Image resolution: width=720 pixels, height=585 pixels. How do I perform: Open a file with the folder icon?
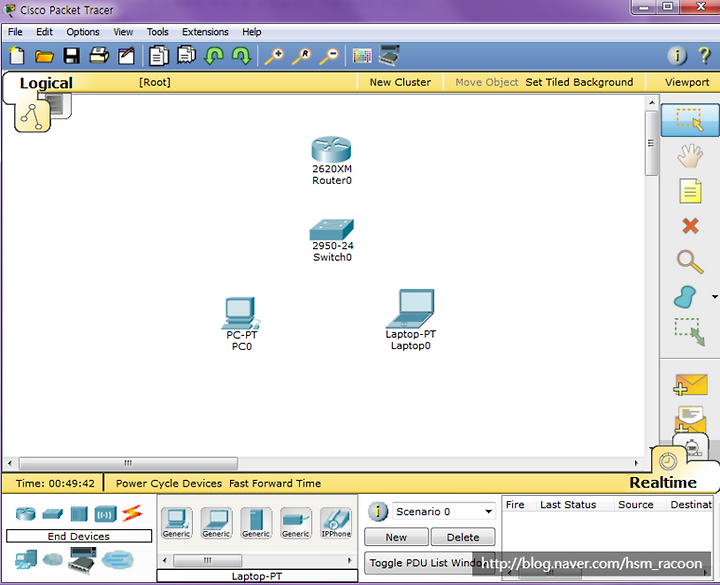pos(44,56)
